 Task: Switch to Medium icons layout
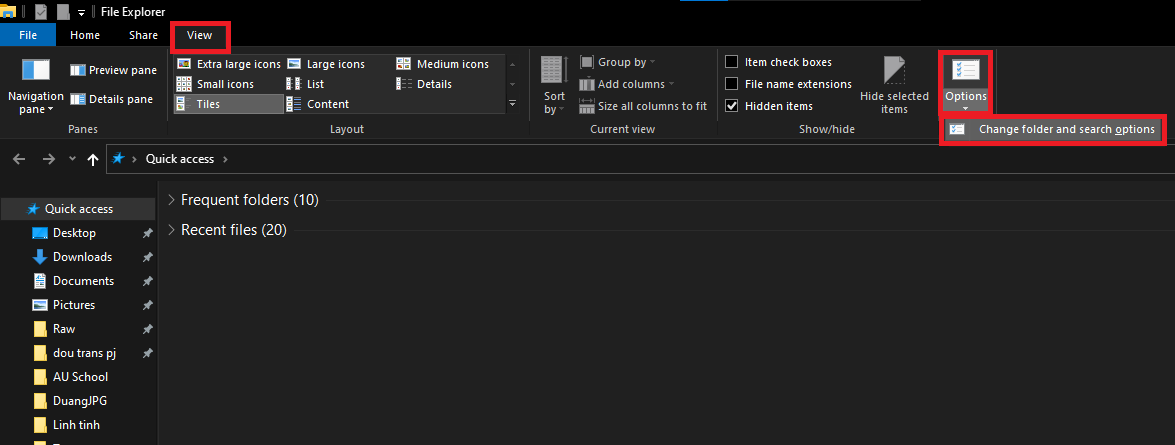pos(443,64)
